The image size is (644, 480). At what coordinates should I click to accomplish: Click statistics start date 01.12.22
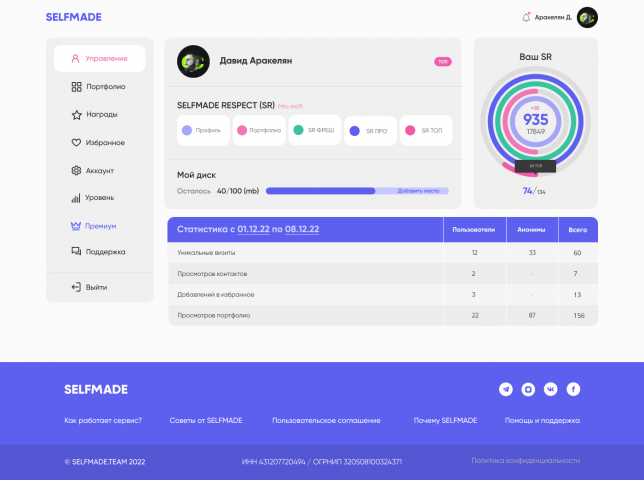[253, 229]
